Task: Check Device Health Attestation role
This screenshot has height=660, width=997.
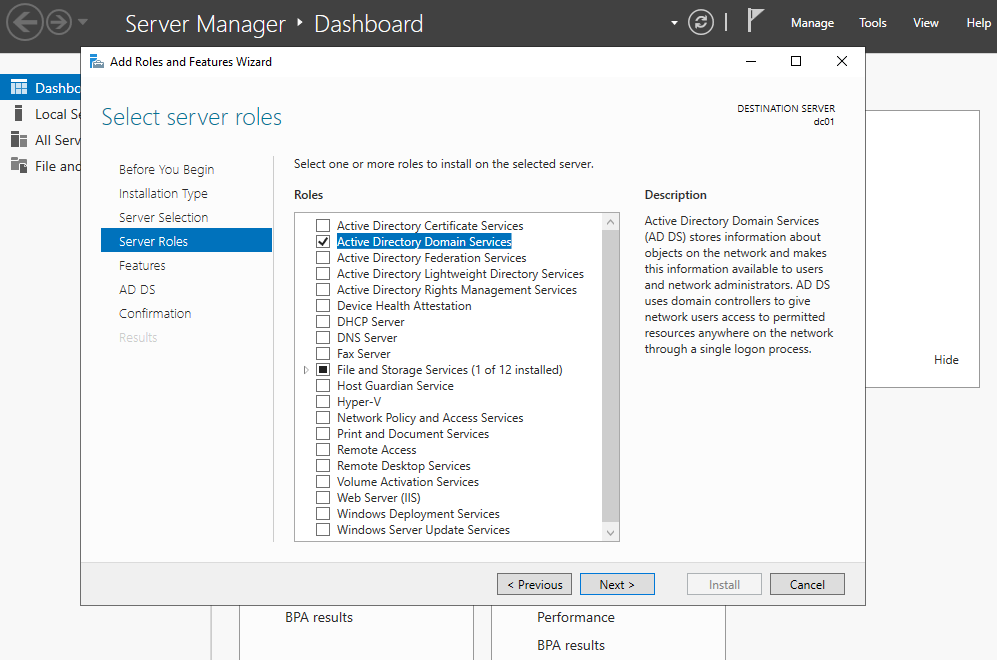Action: (323, 306)
